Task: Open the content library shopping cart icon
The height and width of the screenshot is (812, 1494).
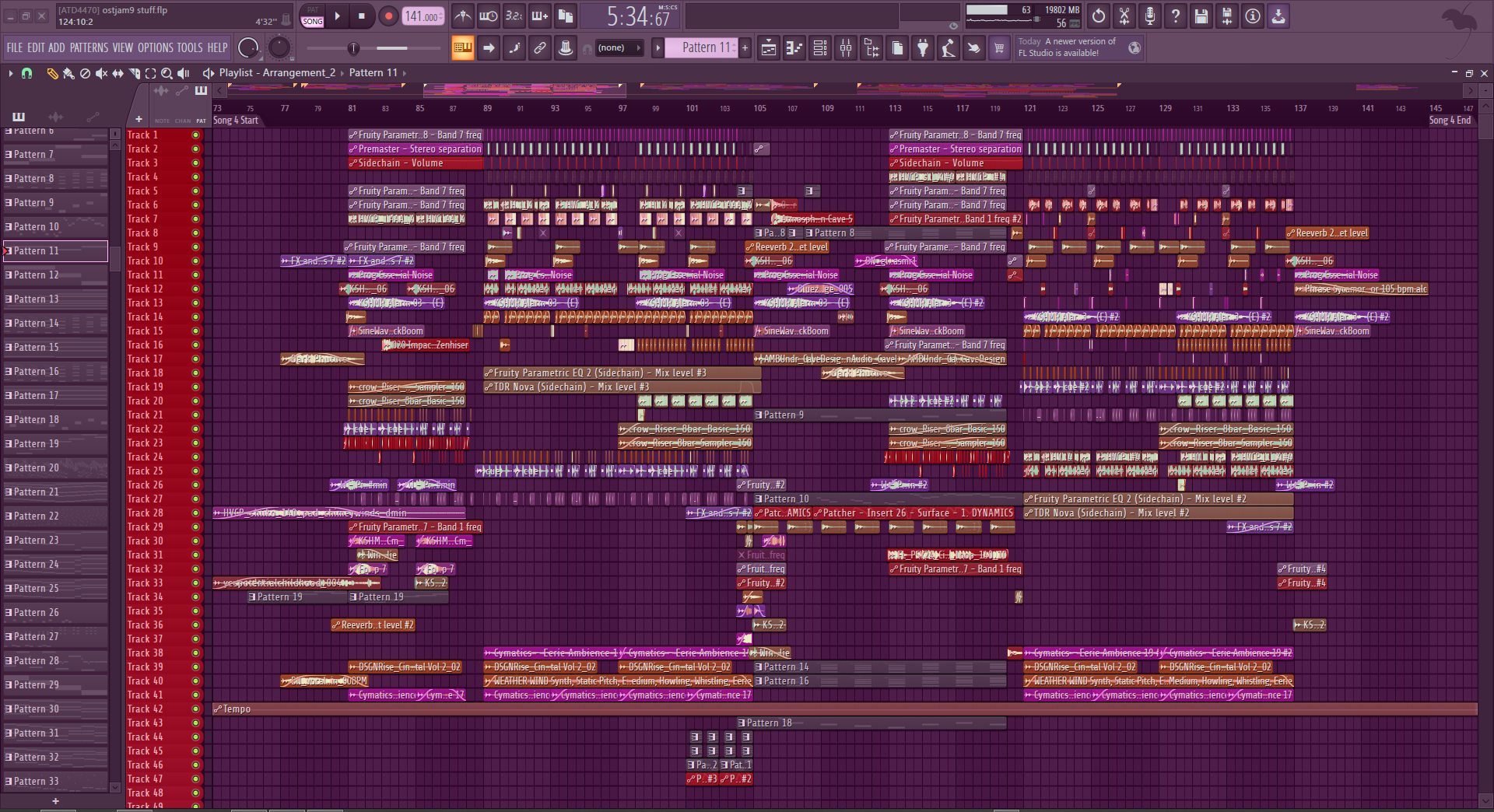Action: coord(999,48)
